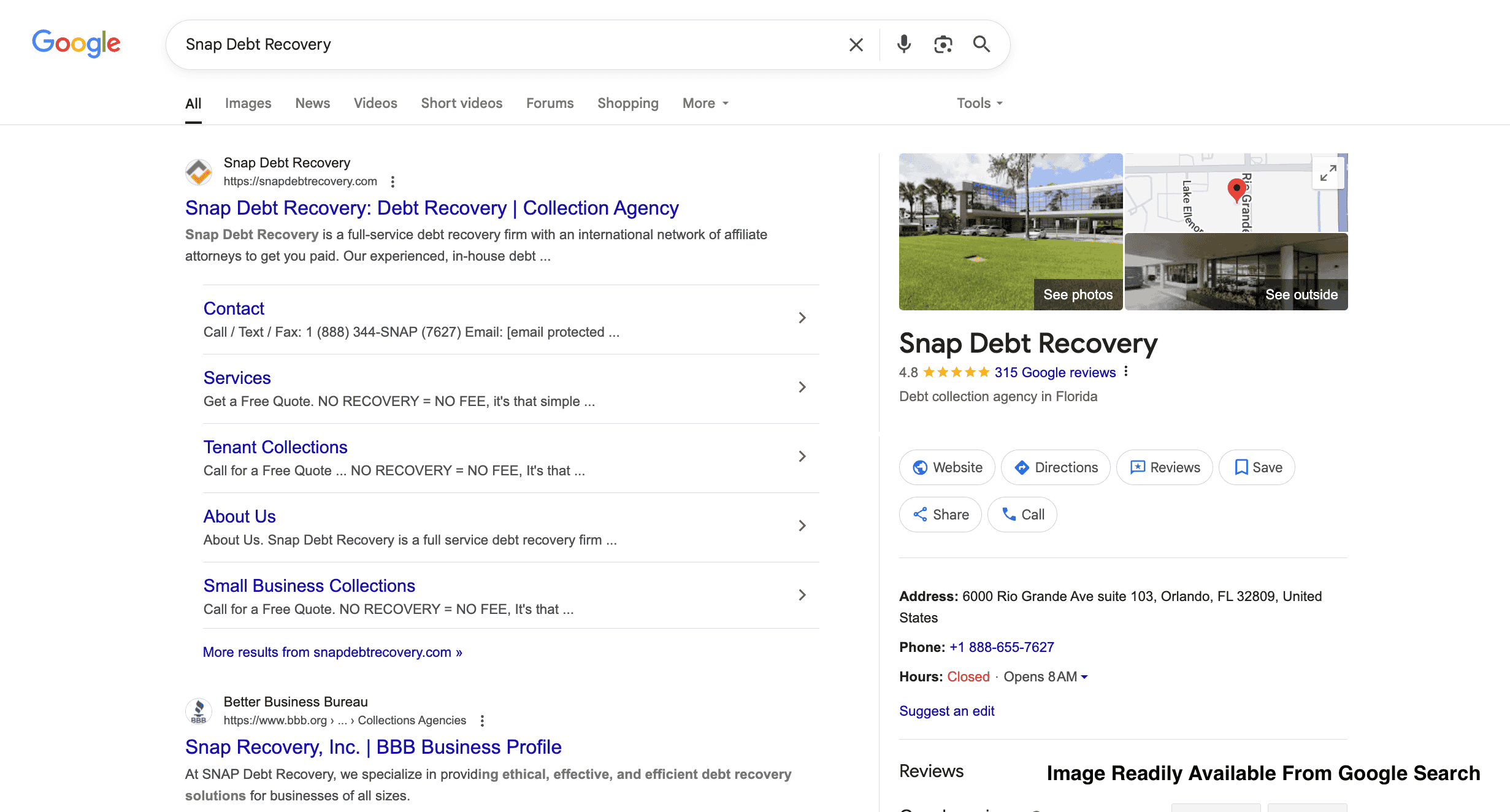Open options menu next to bbb.org URL
This screenshot has height=812, width=1510.
[482, 721]
